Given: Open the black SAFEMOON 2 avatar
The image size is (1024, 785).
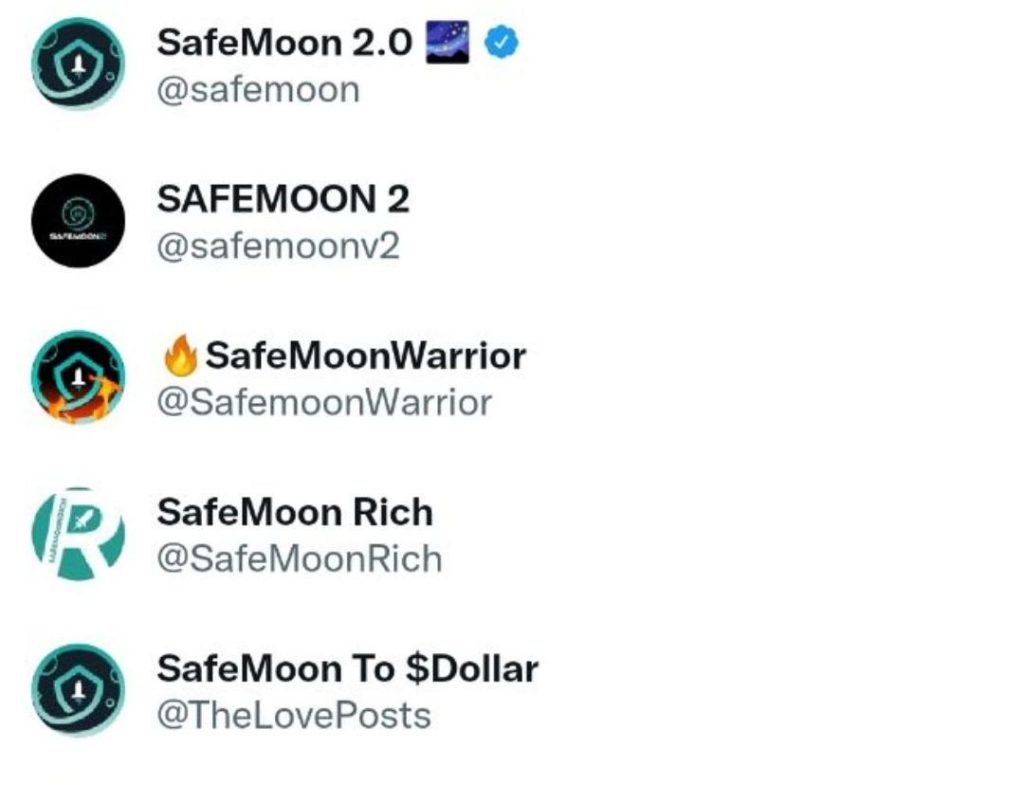Looking at the screenshot, I should point(78,220).
